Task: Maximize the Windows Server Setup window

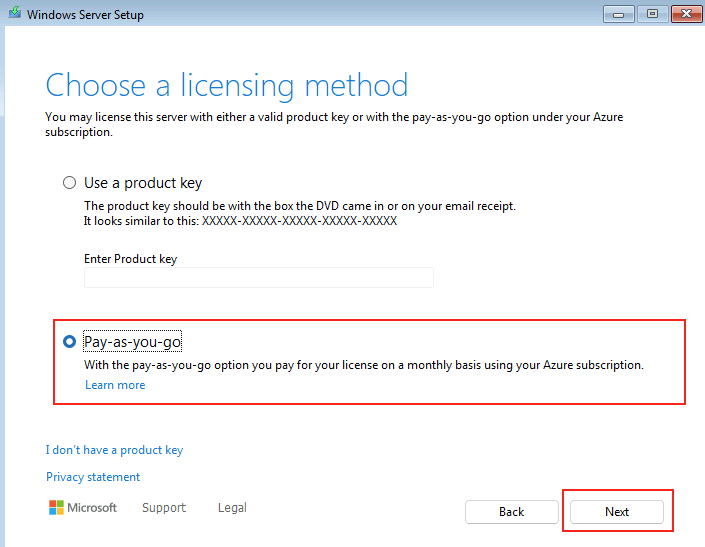Action: tap(652, 14)
